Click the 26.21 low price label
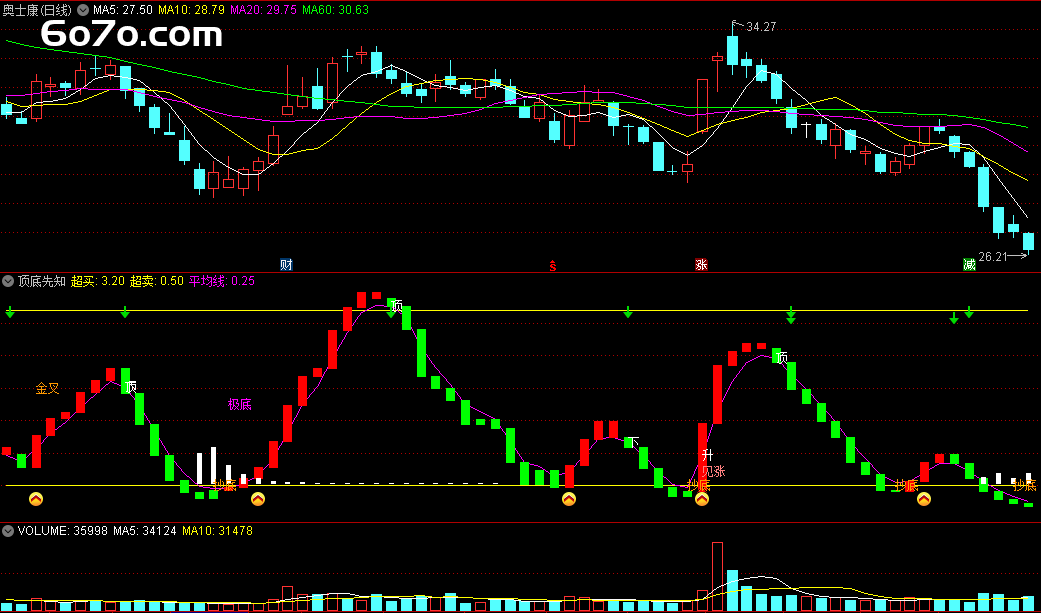Screen dimensions: 1041x613 pos(993,256)
